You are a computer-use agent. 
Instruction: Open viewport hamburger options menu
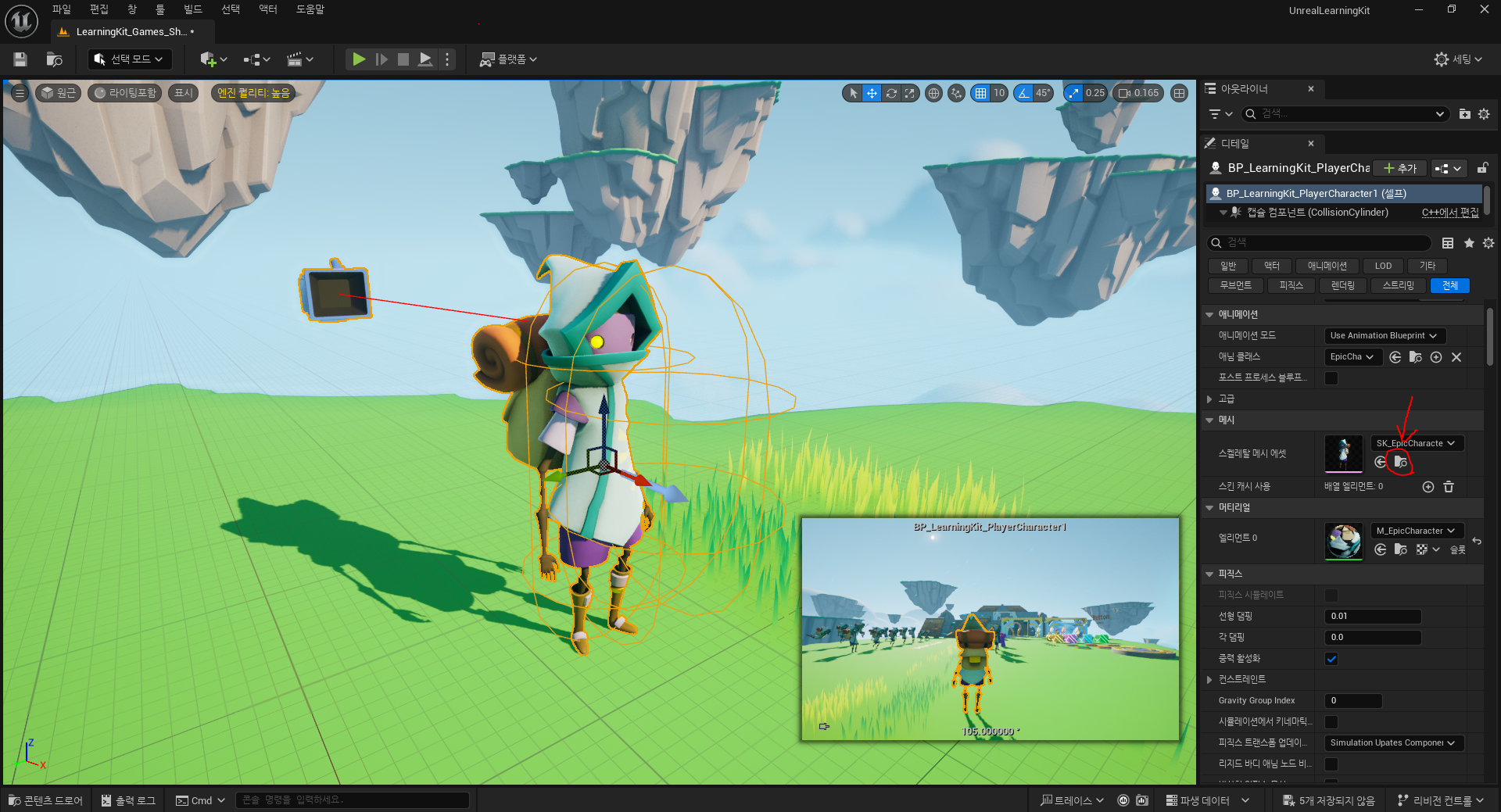(x=20, y=93)
